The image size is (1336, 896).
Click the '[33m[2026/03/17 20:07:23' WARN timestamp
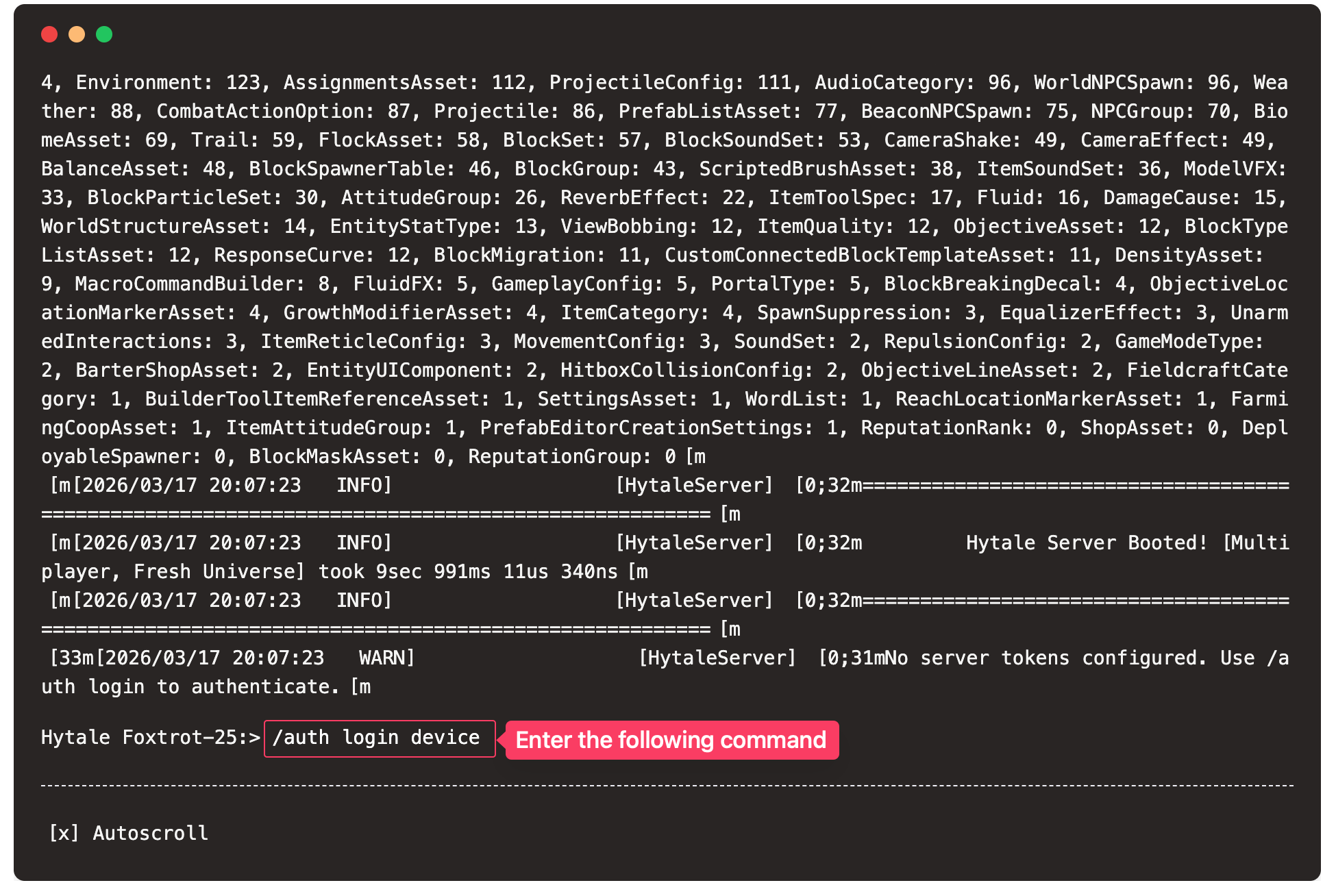[x=186, y=658]
